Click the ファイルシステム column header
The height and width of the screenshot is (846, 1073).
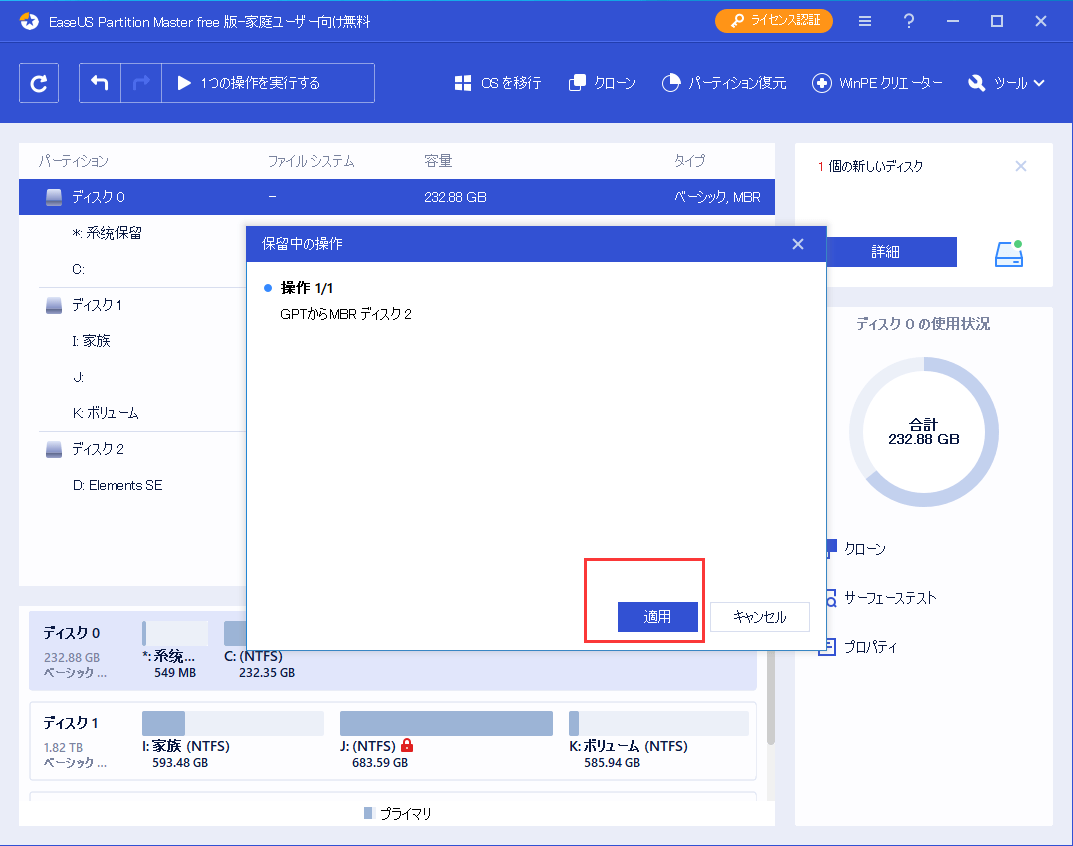(x=311, y=161)
